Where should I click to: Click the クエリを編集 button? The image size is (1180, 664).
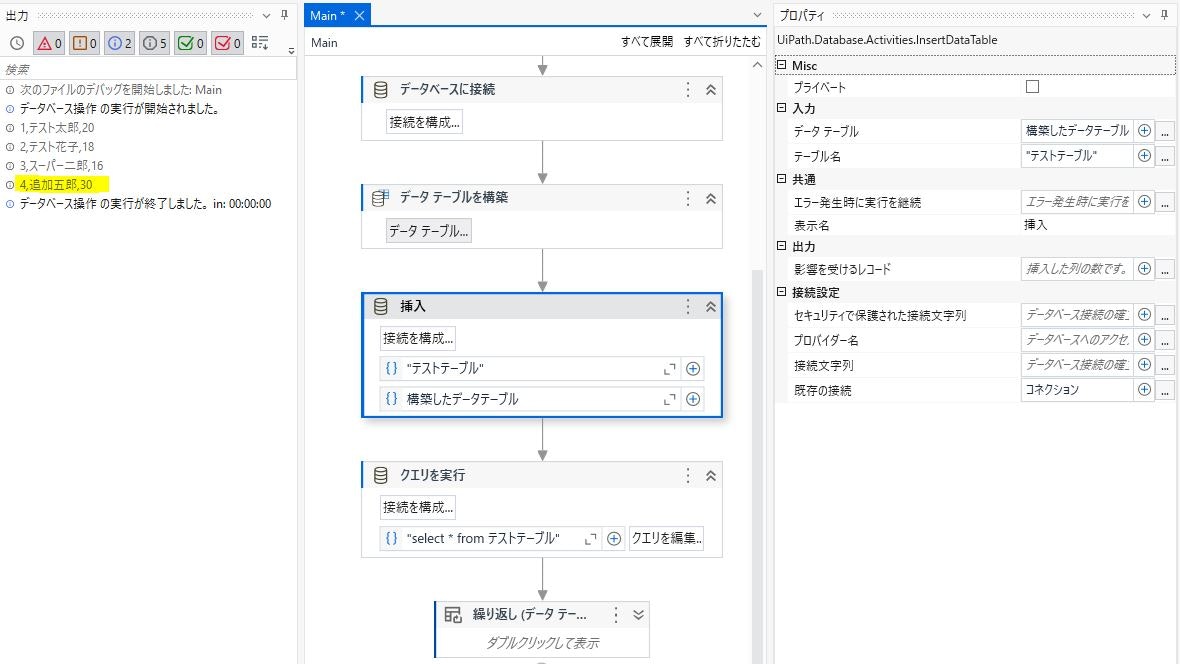coord(667,538)
